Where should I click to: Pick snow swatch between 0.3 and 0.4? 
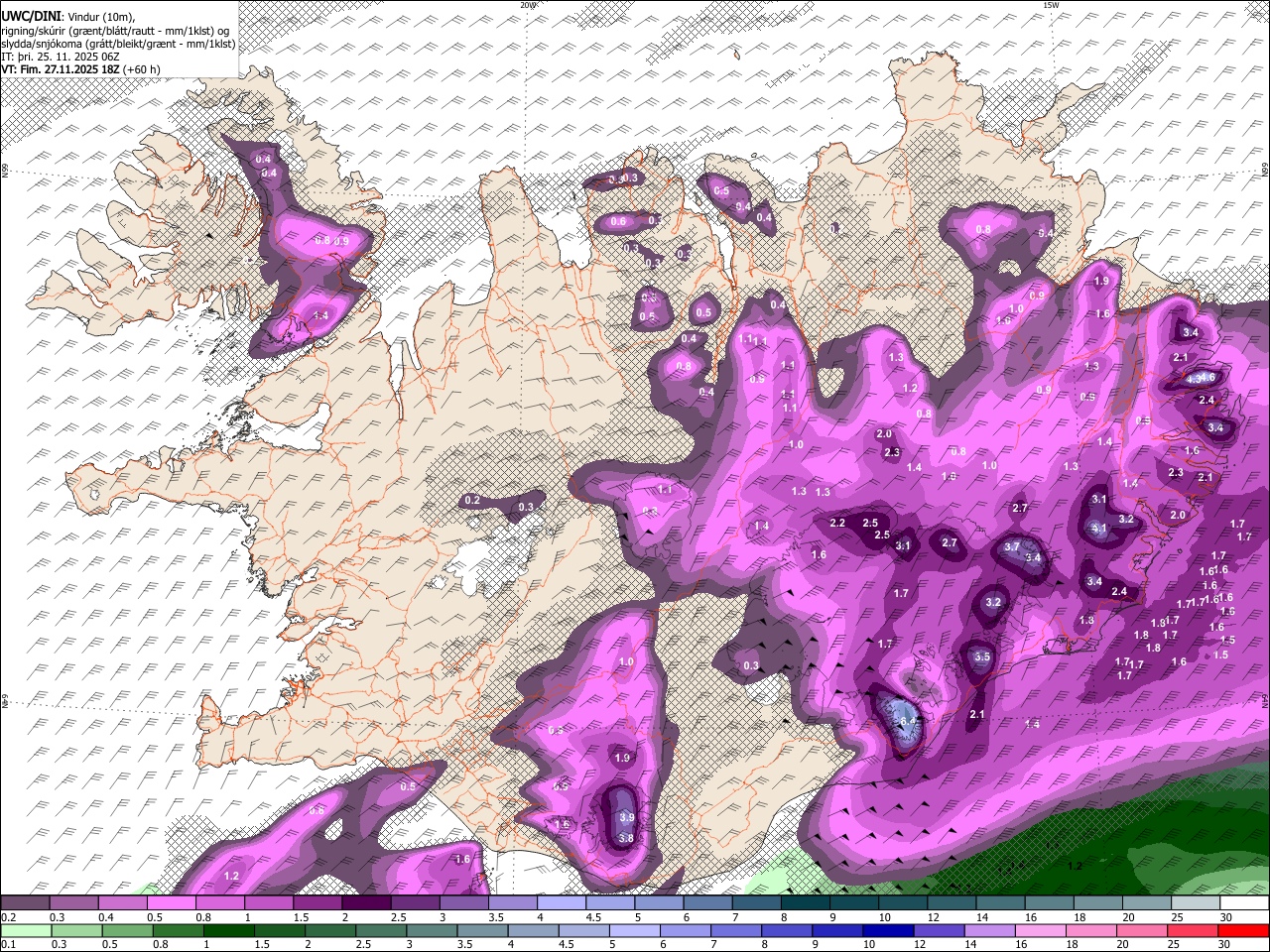coord(73,903)
